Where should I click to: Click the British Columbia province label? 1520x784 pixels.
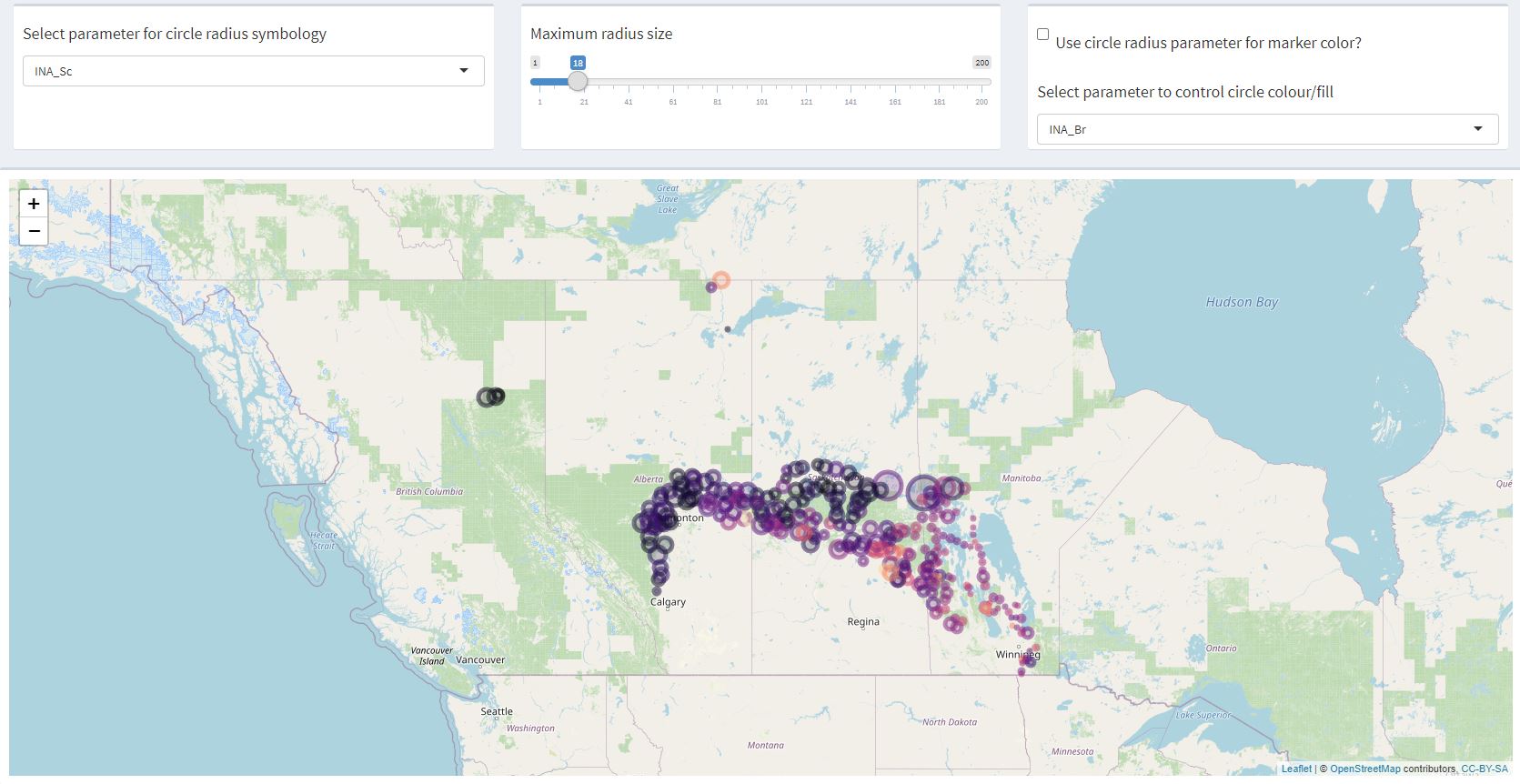pos(429,491)
